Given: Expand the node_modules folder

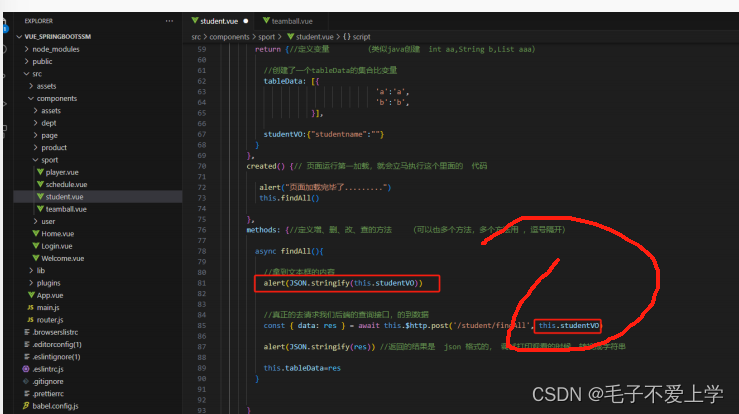Looking at the screenshot, I should pyautogui.click(x=56, y=49).
